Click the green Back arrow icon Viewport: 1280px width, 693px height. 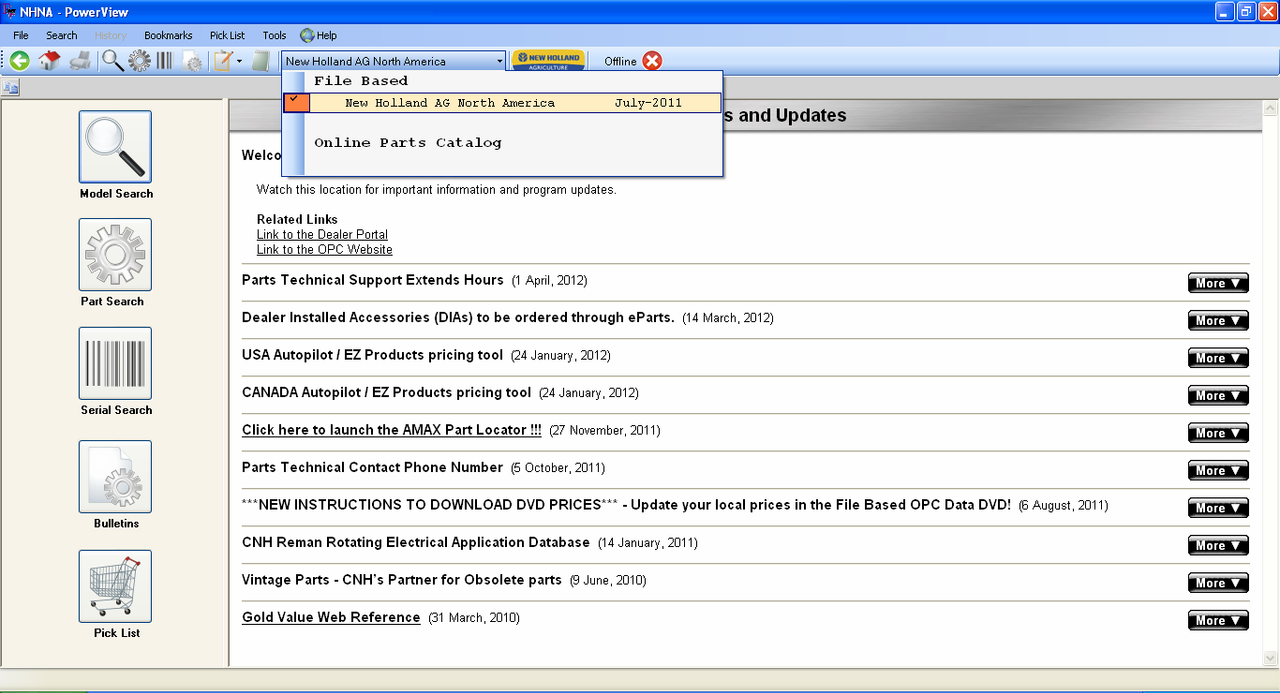tap(20, 61)
